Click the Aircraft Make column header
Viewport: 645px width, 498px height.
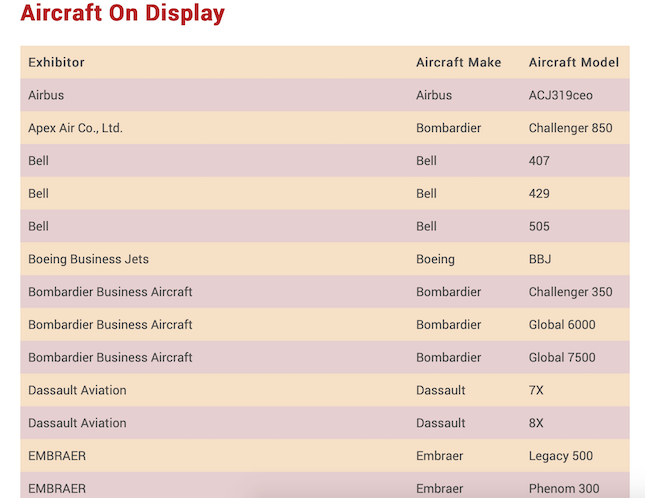(458, 62)
